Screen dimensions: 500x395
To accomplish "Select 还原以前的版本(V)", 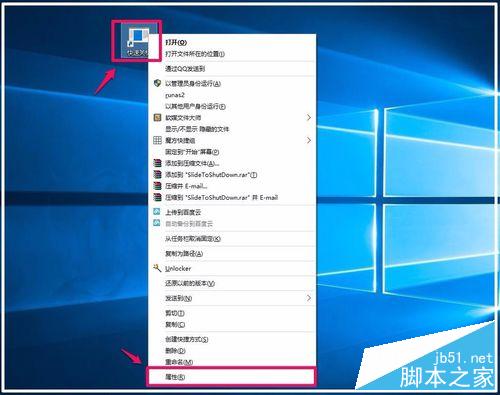I will click(x=190, y=283).
